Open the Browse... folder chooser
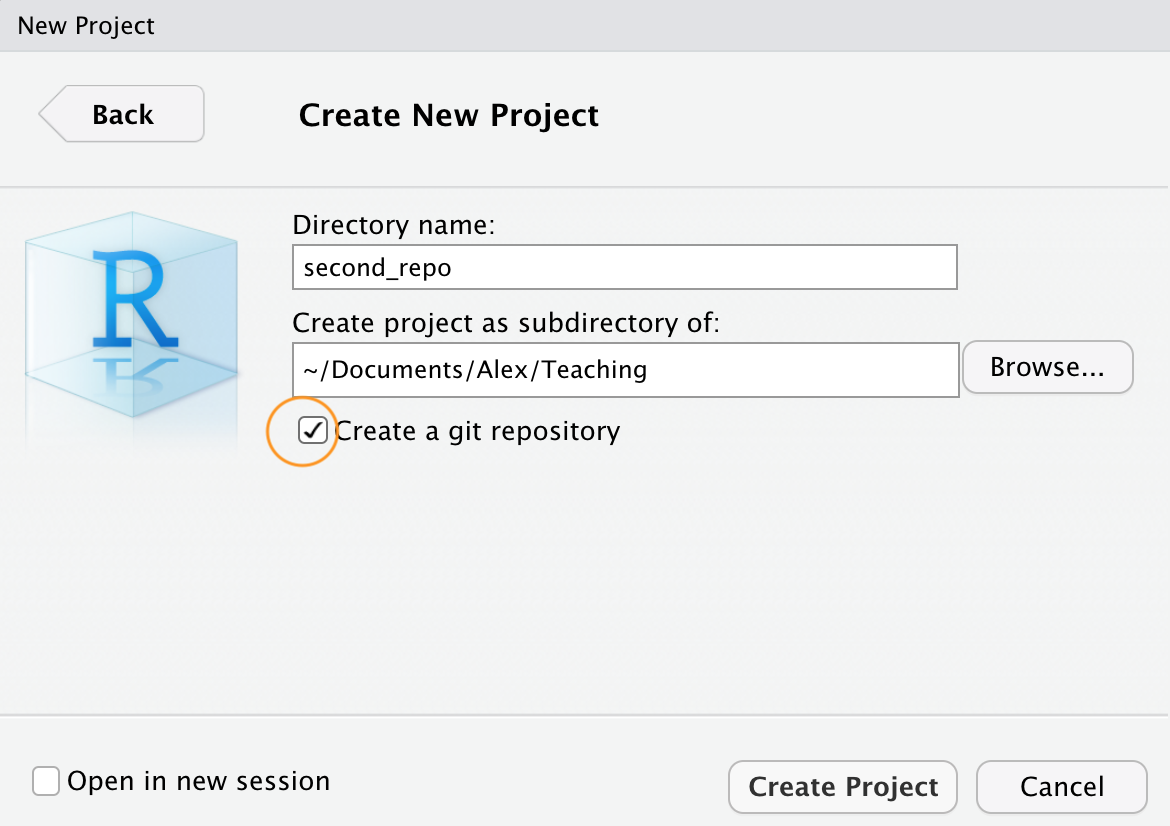The height and width of the screenshot is (826, 1170). [x=1047, y=368]
